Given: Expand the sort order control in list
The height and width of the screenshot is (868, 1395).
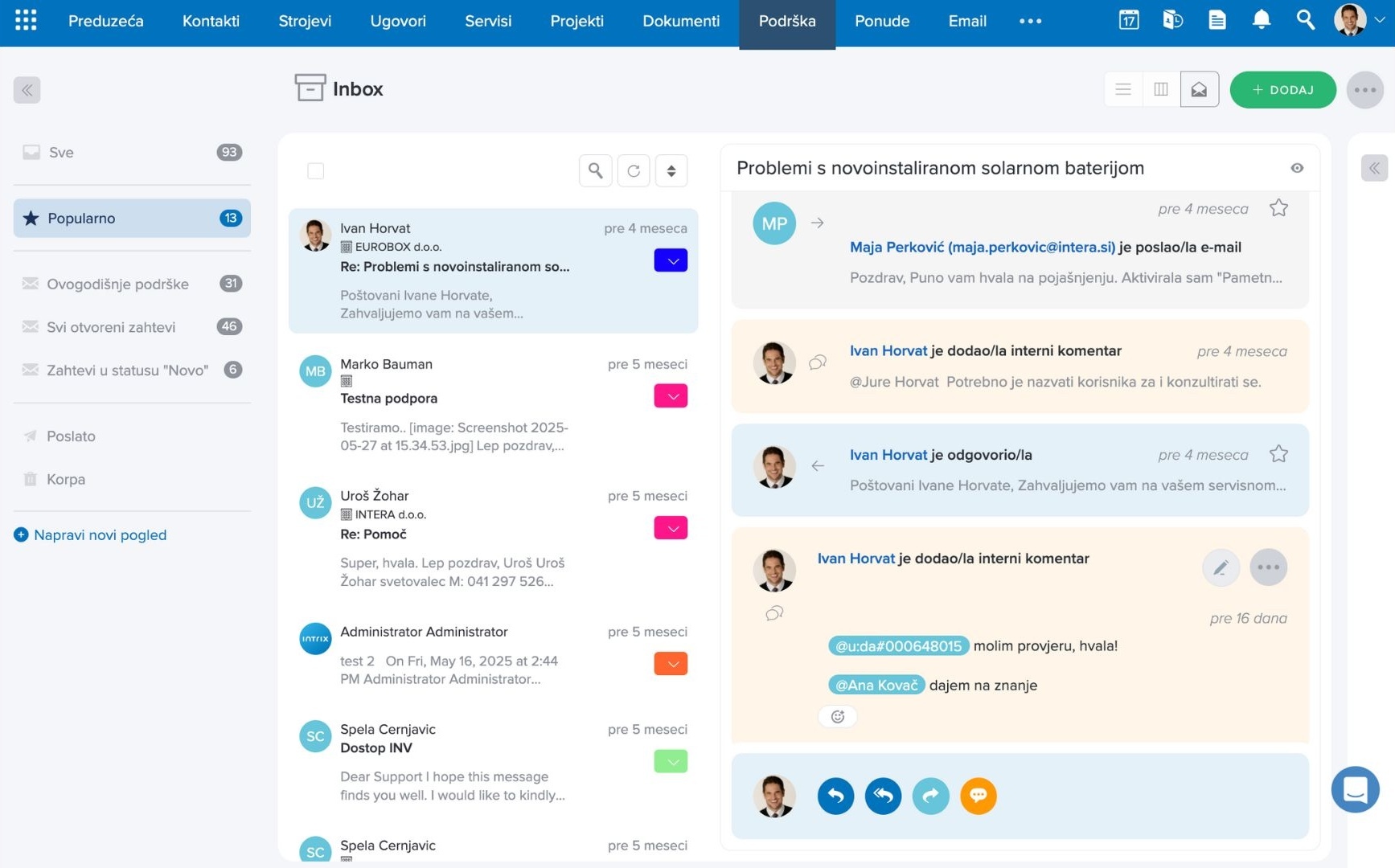Looking at the screenshot, I should pos(671,170).
